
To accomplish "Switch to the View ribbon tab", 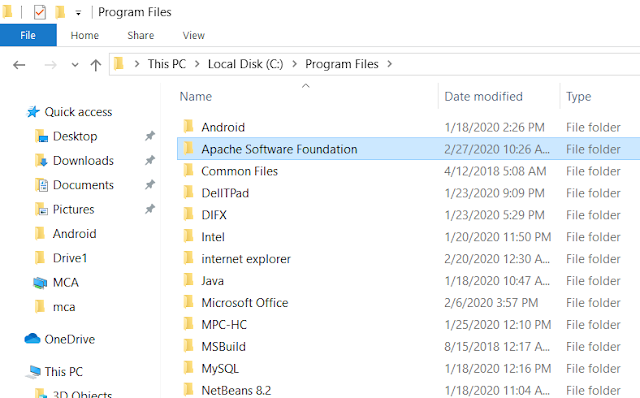I will click(193, 36).
